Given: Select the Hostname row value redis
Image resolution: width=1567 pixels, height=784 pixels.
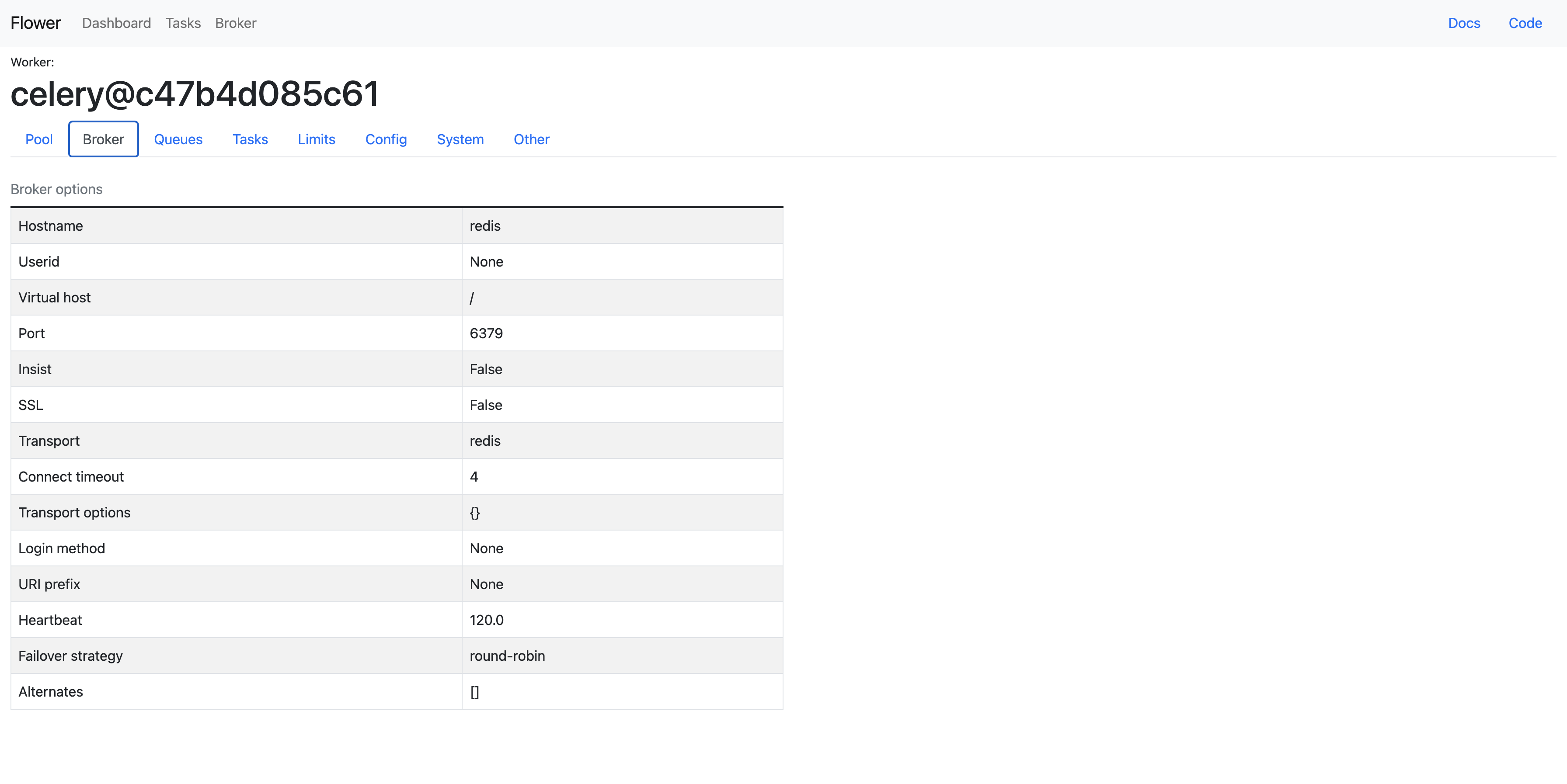Looking at the screenshot, I should 485,225.
